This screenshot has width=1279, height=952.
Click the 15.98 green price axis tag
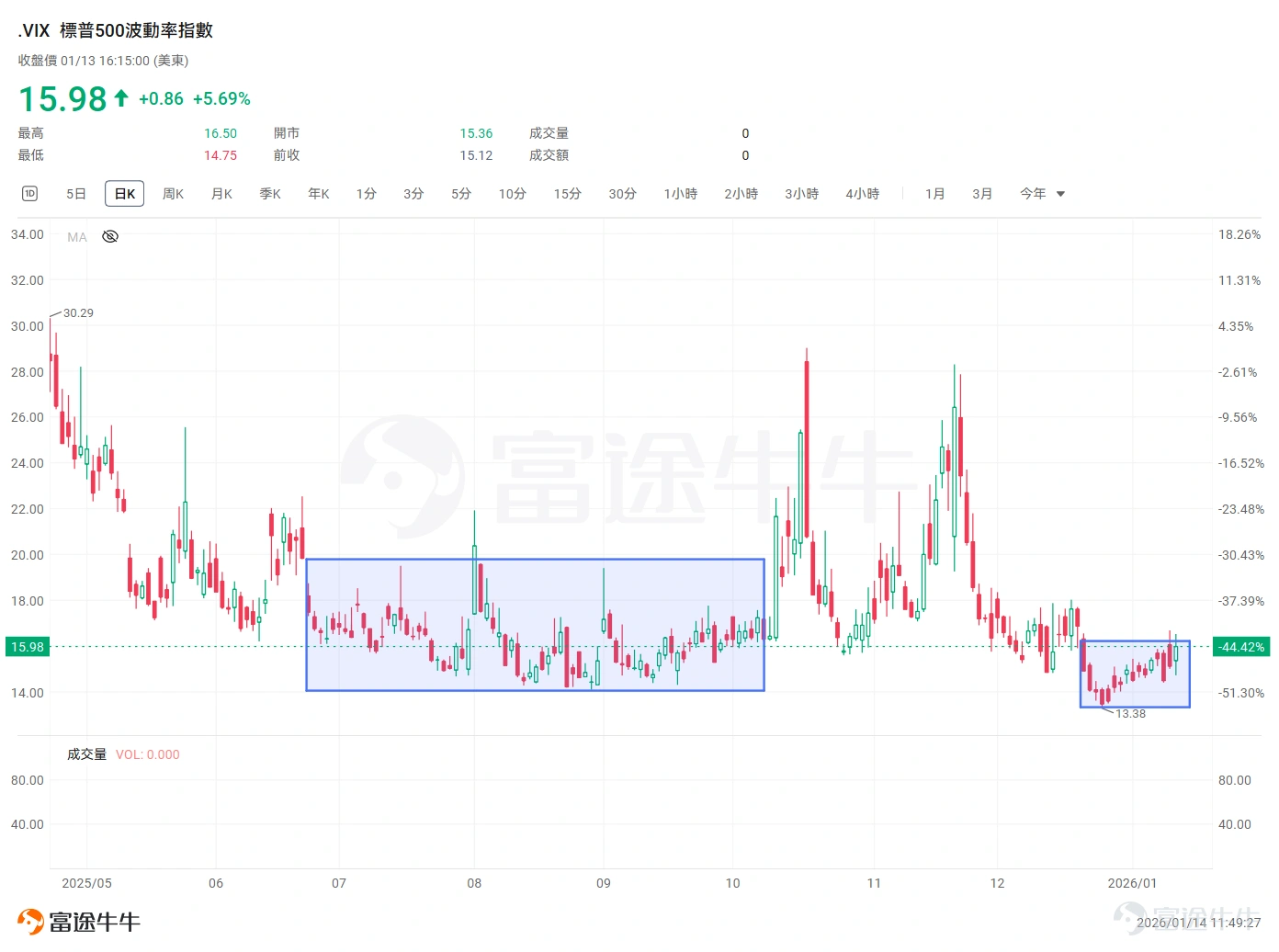pos(27,647)
